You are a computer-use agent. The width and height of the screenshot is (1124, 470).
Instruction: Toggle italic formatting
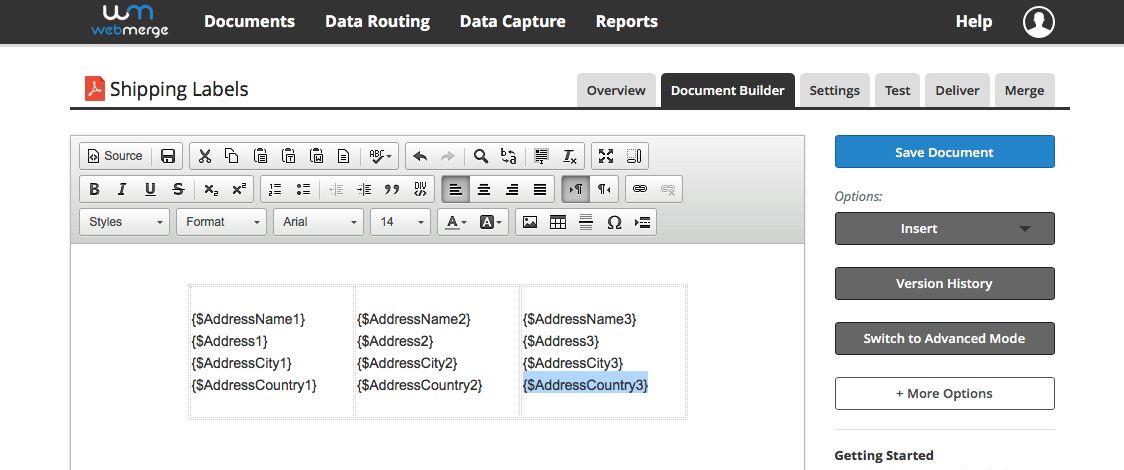(122, 189)
